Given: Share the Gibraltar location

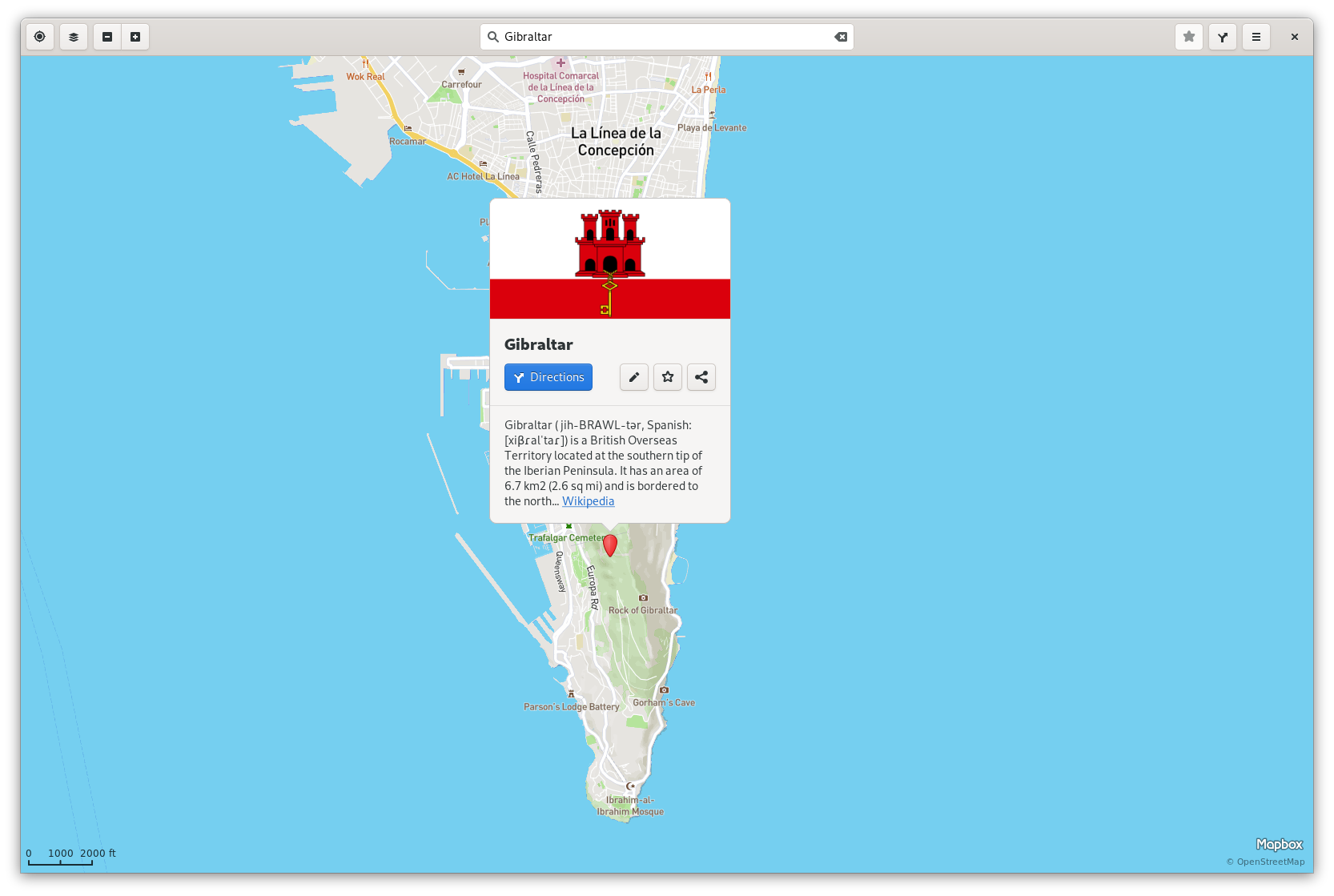Looking at the screenshot, I should point(701,377).
